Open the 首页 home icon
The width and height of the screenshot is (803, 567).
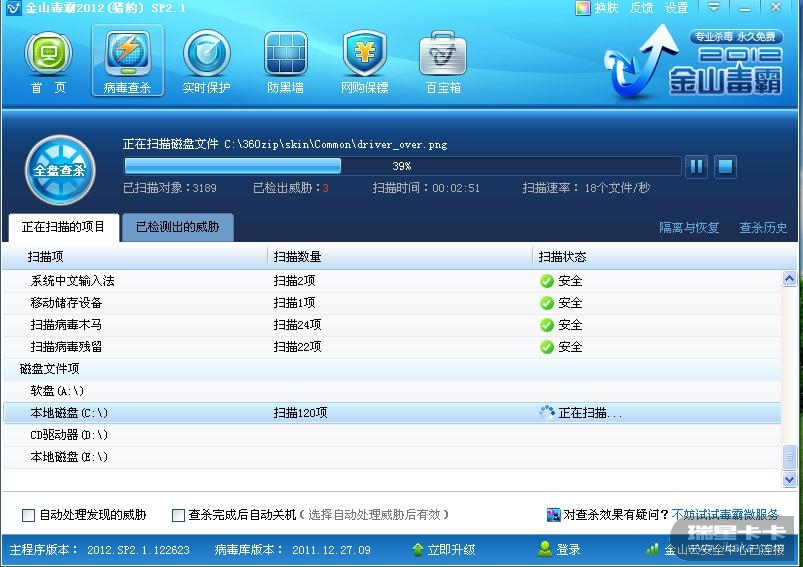tap(48, 62)
